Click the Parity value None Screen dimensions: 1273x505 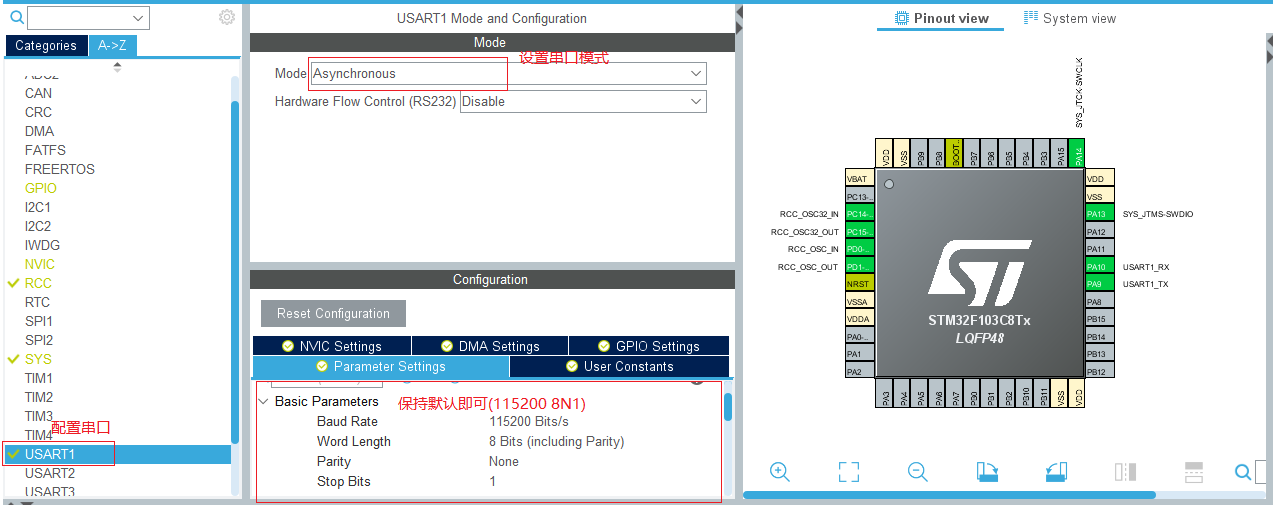pos(504,461)
